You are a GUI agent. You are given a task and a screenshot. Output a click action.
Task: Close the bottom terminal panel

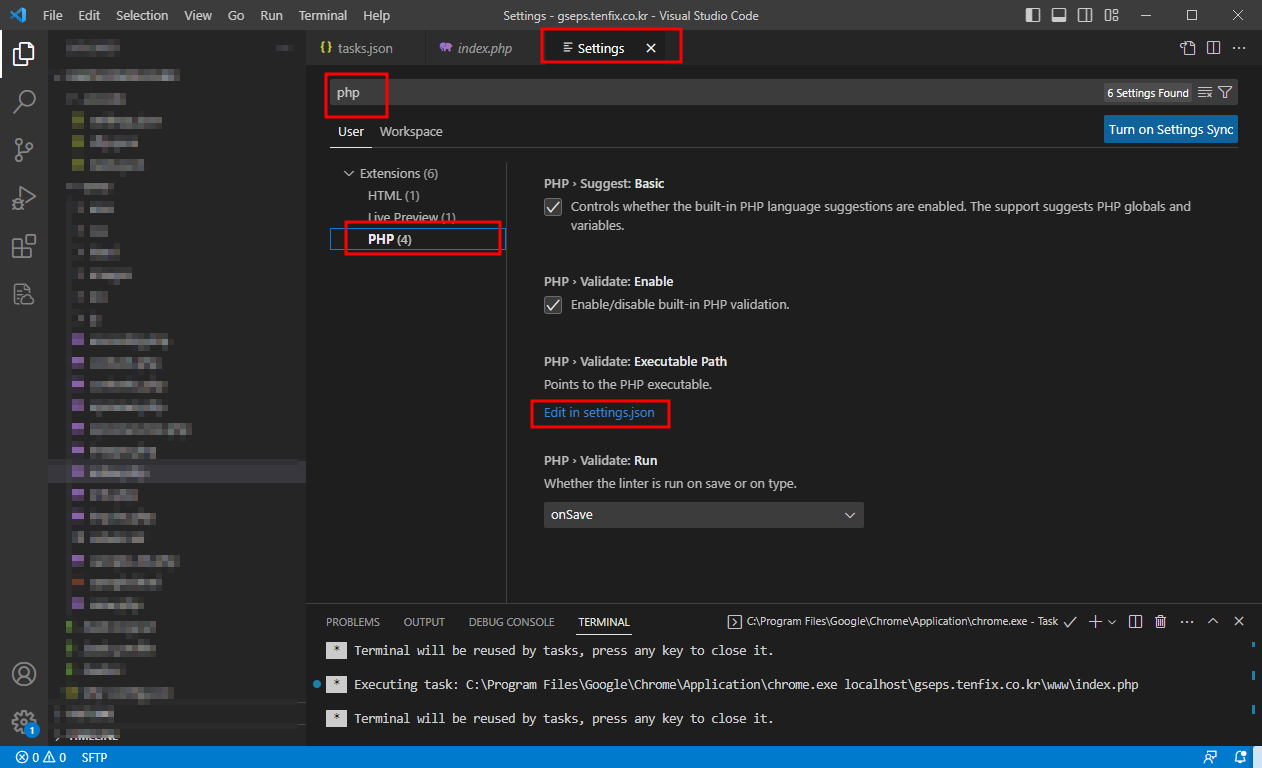tap(1239, 621)
